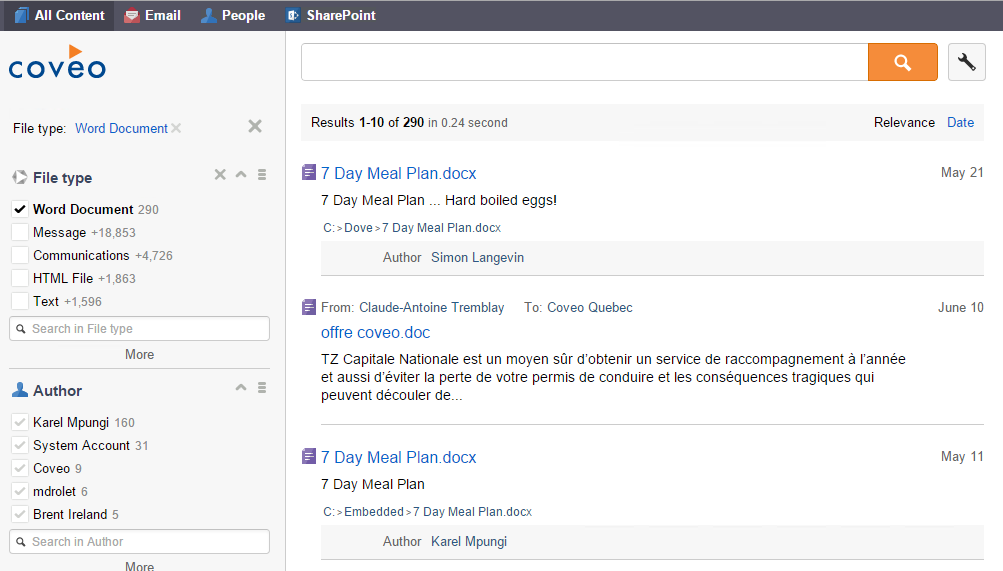Click document icon beside first 7 Day Meal Plan.docx
This screenshot has width=1003, height=571.
pyautogui.click(x=309, y=172)
